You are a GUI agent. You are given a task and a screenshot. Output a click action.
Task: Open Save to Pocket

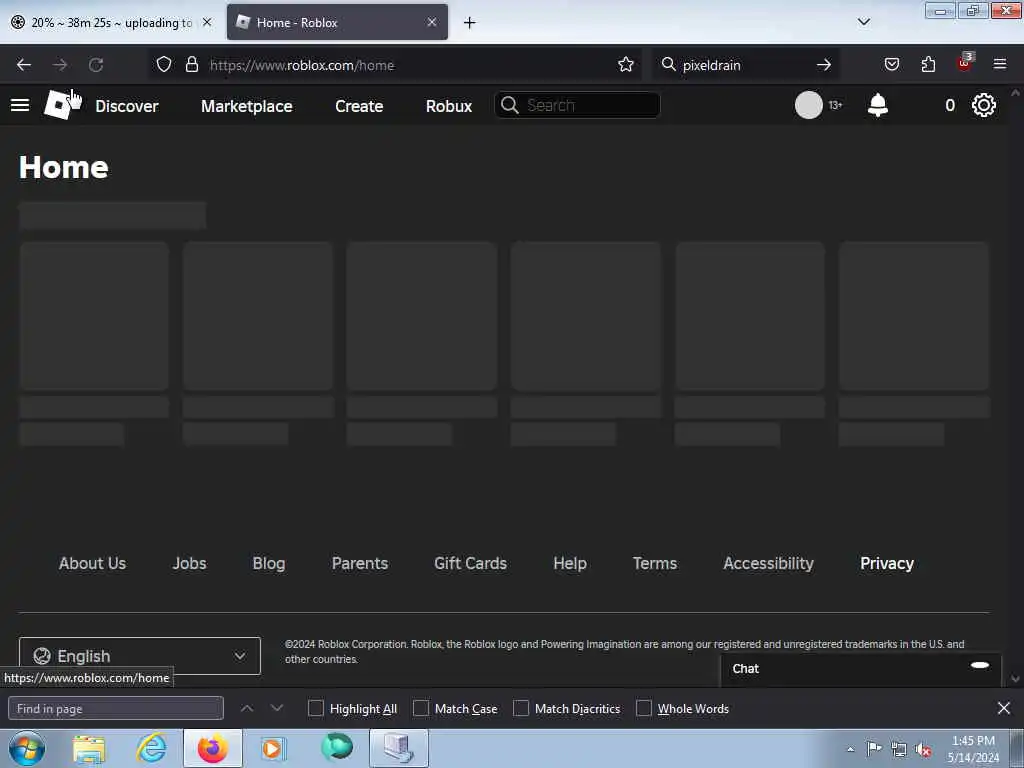point(891,65)
